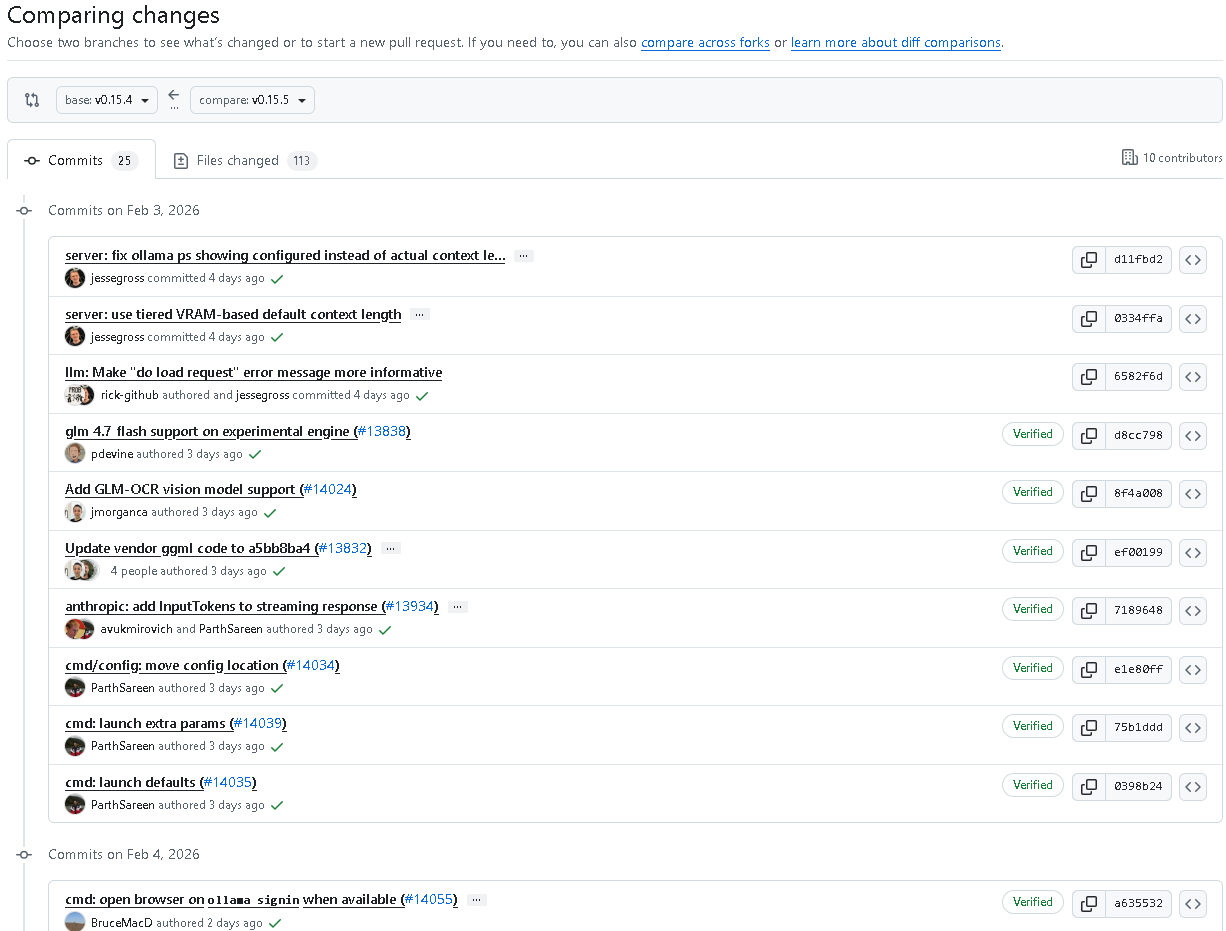Open the compare: v0.15.5 dropdown

point(252,100)
